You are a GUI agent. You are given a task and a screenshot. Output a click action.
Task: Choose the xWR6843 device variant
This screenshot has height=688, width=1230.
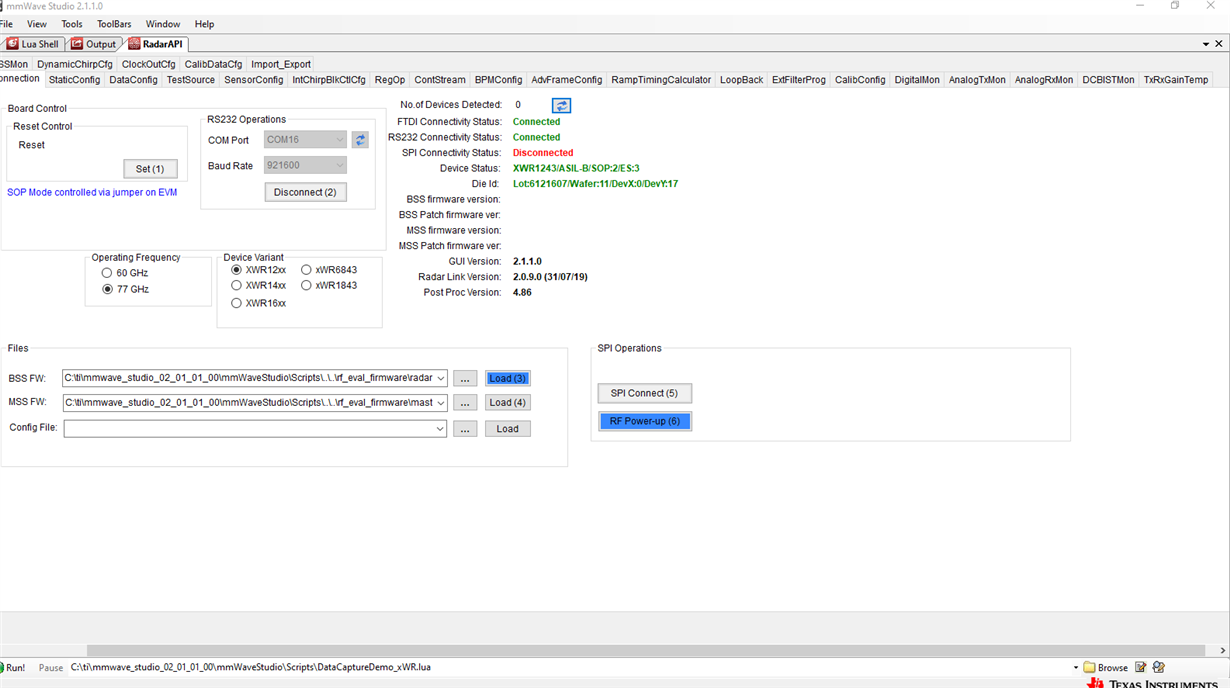306,270
